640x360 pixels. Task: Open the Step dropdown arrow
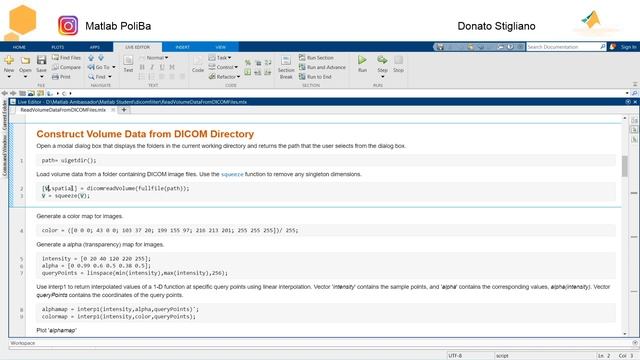tap(382, 77)
